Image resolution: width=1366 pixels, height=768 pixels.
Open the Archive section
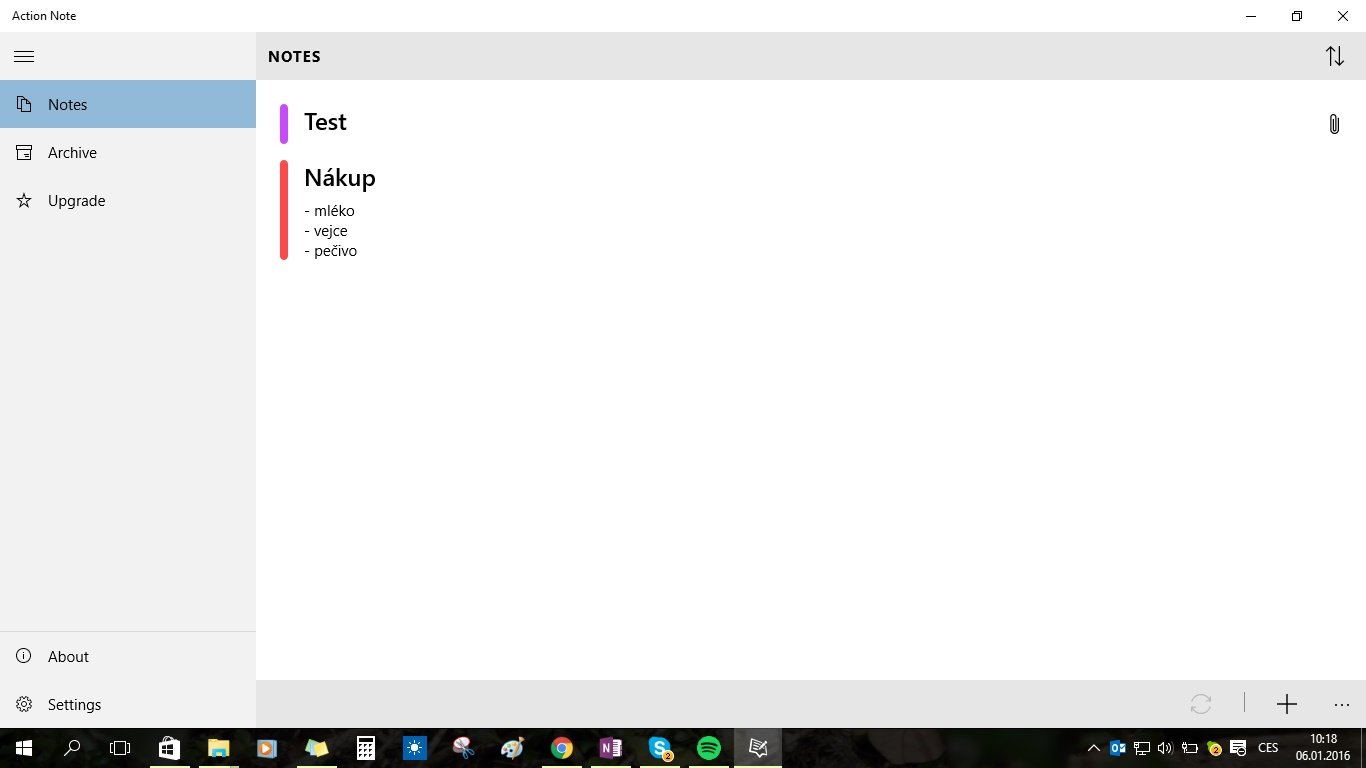[128, 153]
